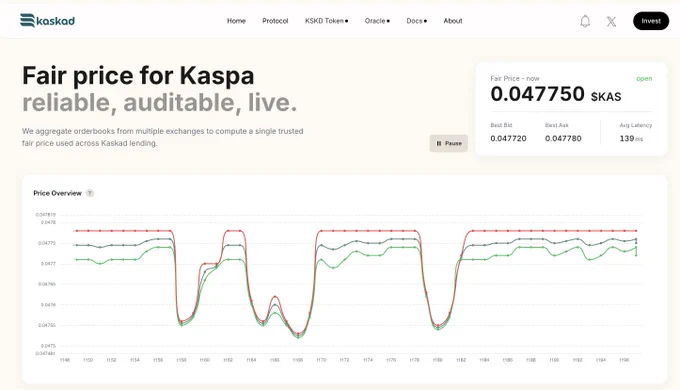Click the Best Ask value 0.047780
Image resolution: width=680 pixels, height=390 pixels.
point(563,138)
